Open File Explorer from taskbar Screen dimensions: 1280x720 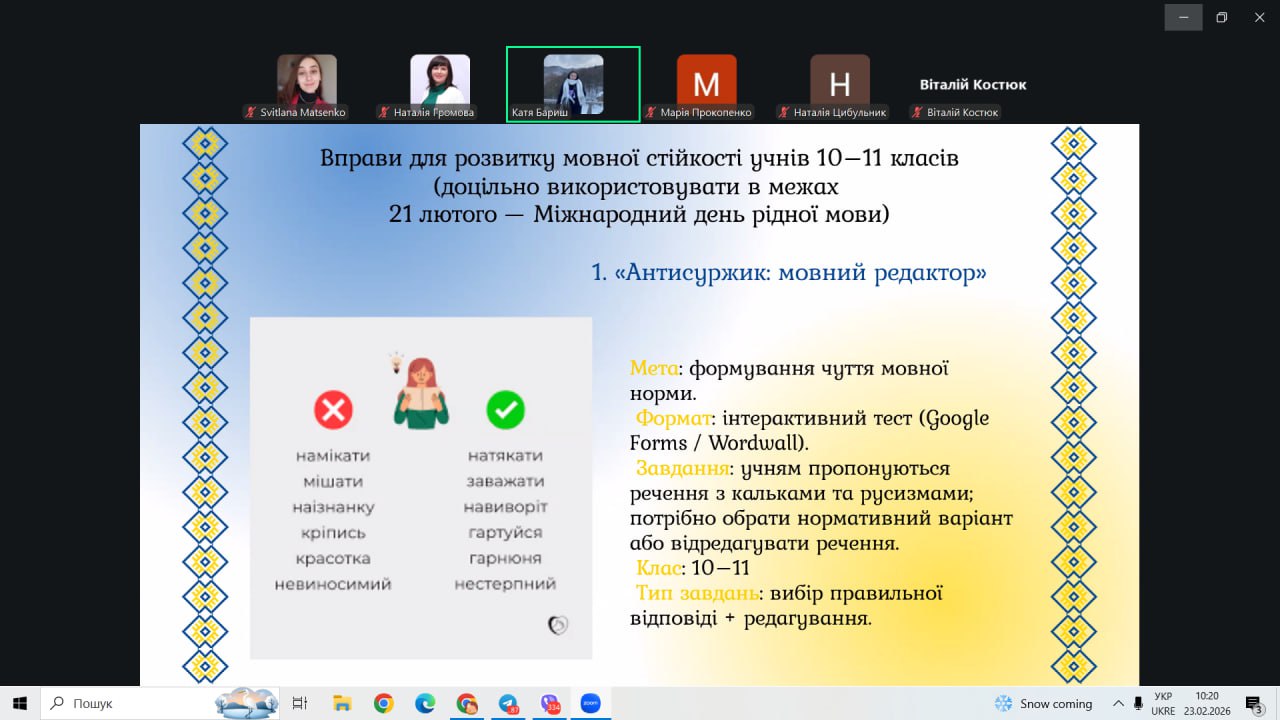tap(342, 703)
